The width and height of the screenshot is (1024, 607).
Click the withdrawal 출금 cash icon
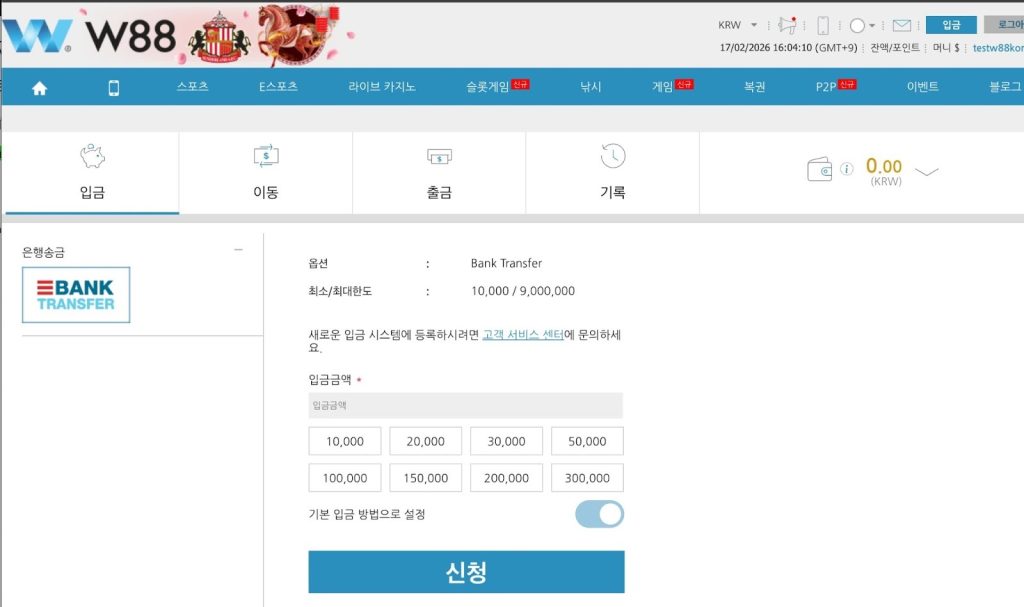point(439,157)
